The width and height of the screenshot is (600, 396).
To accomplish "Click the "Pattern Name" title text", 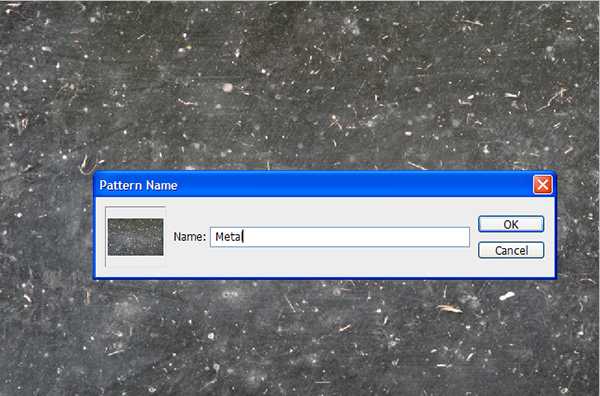I will pos(138,185).
